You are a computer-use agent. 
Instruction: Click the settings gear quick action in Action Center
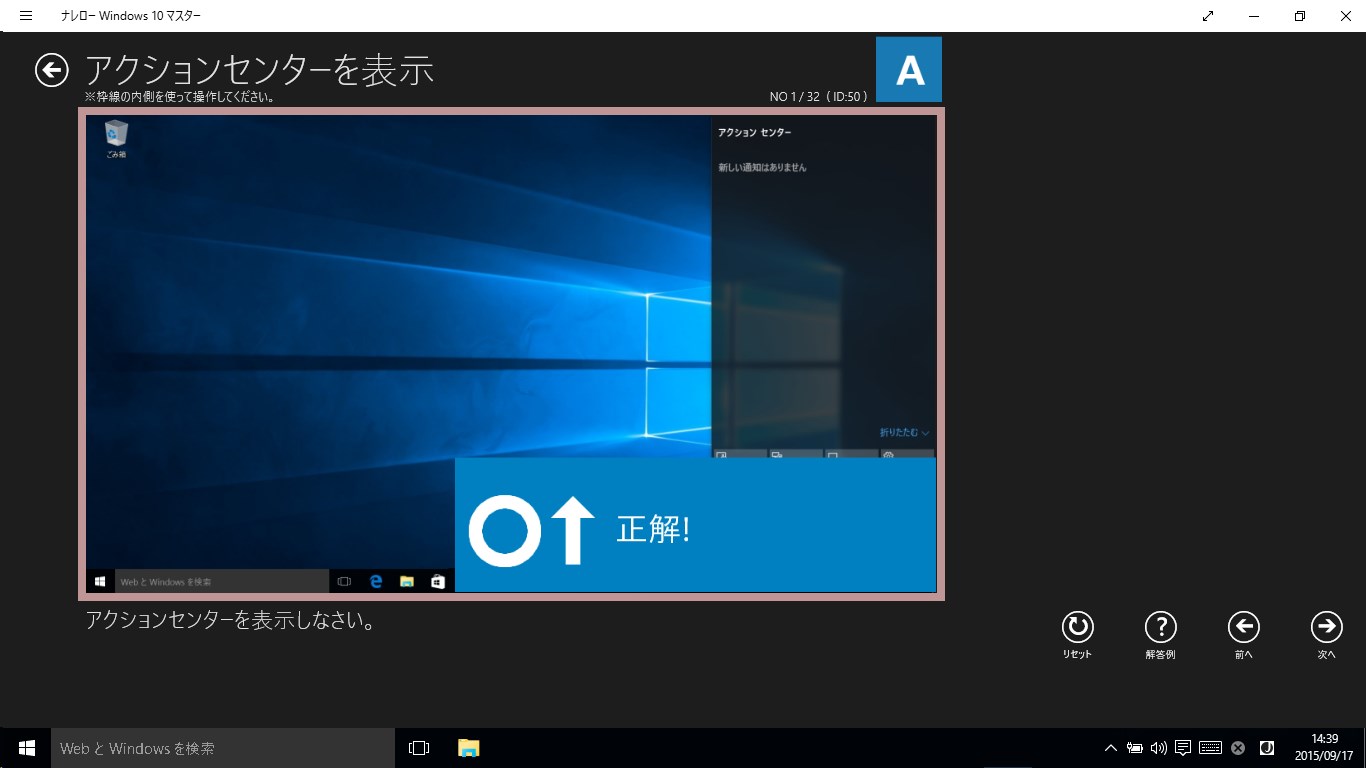[888, 455]
